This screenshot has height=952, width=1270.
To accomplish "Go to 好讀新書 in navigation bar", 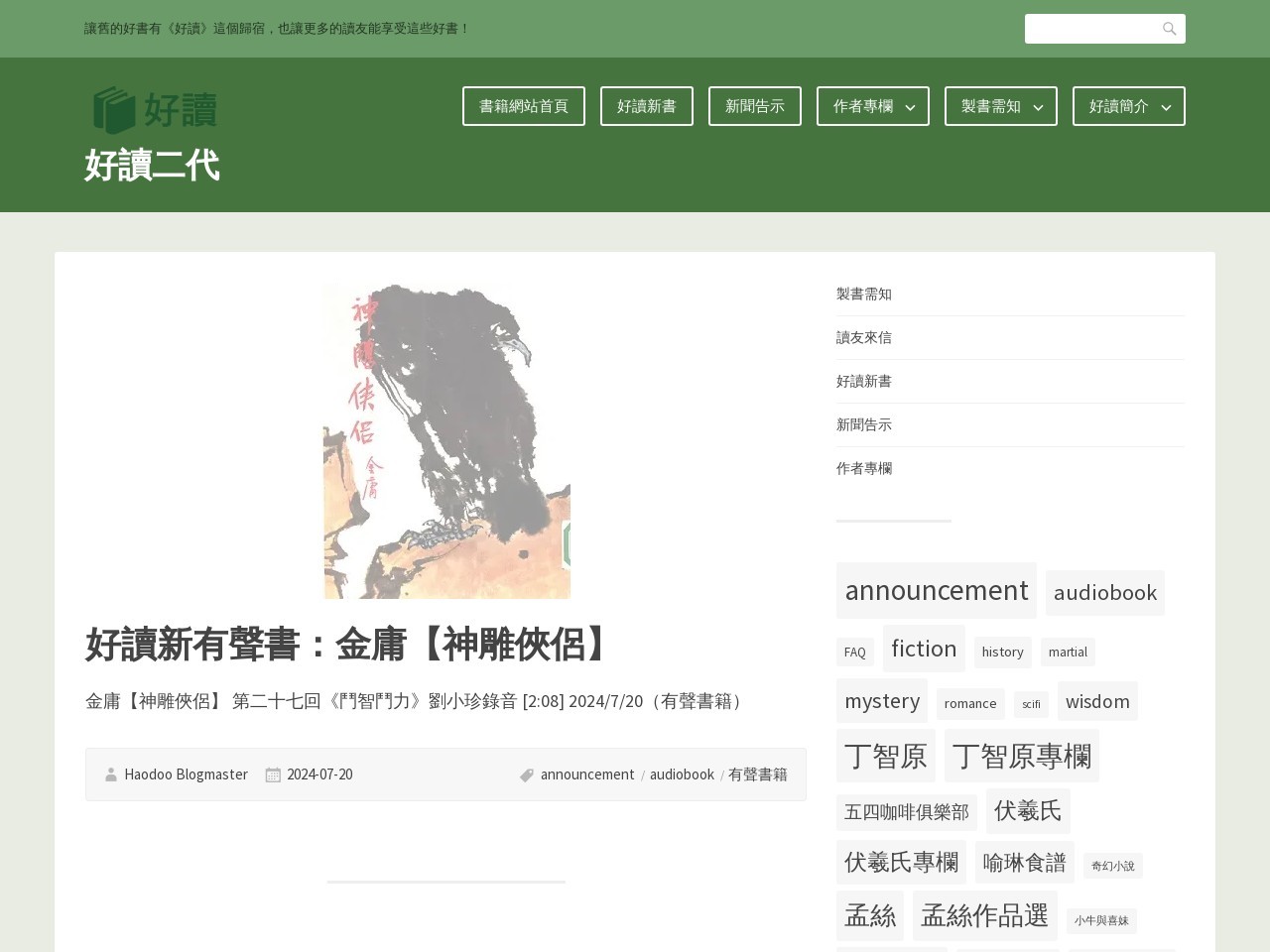I will (646, 106).
